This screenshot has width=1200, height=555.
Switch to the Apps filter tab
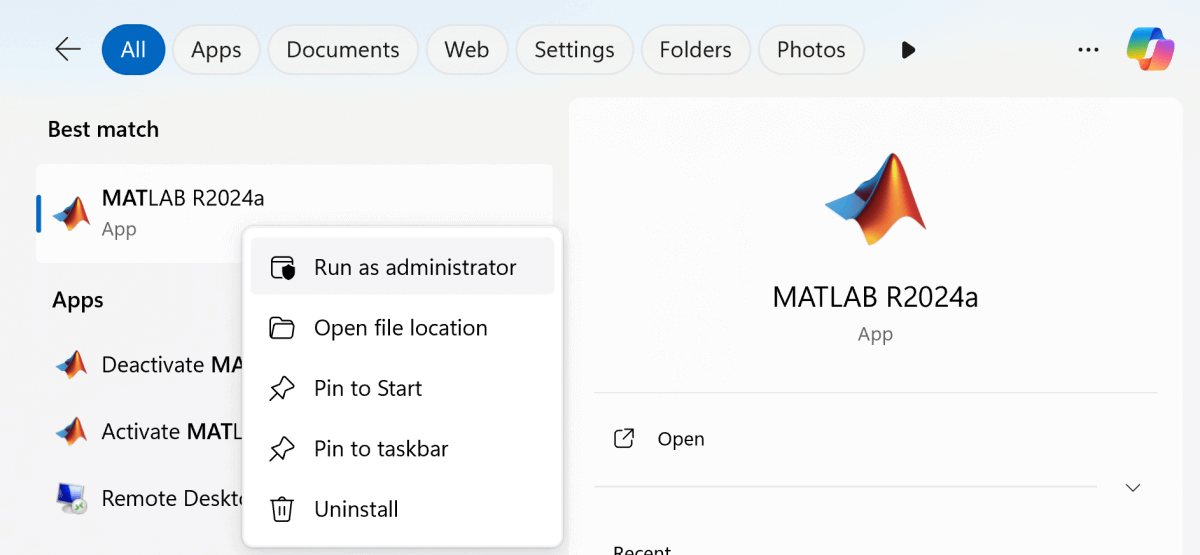[x=216, y=49]
